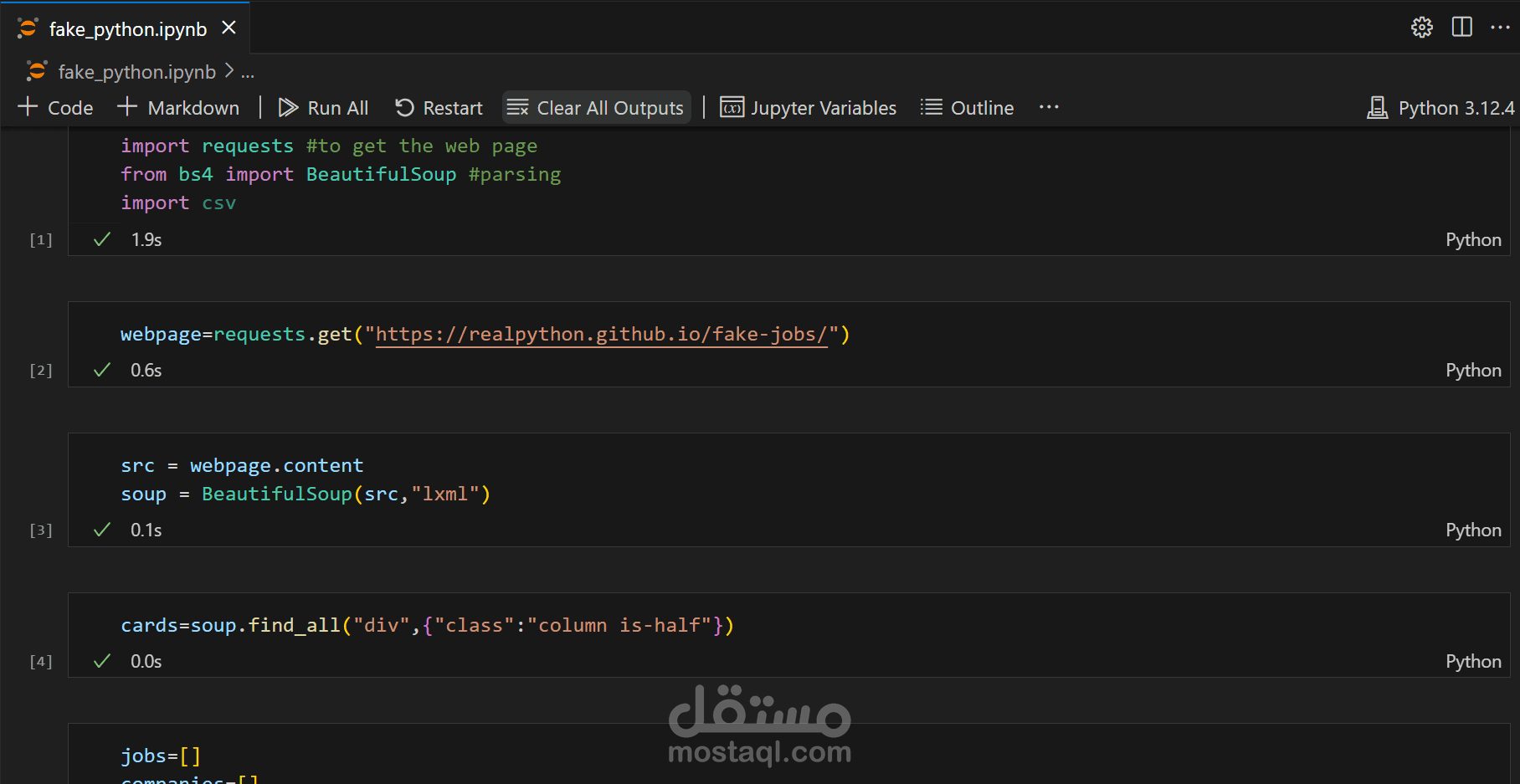Click the "column is-half" string in cell 4
This screenshot has height=784, width=1520.
pyautogui.click(x=619, y=626)
